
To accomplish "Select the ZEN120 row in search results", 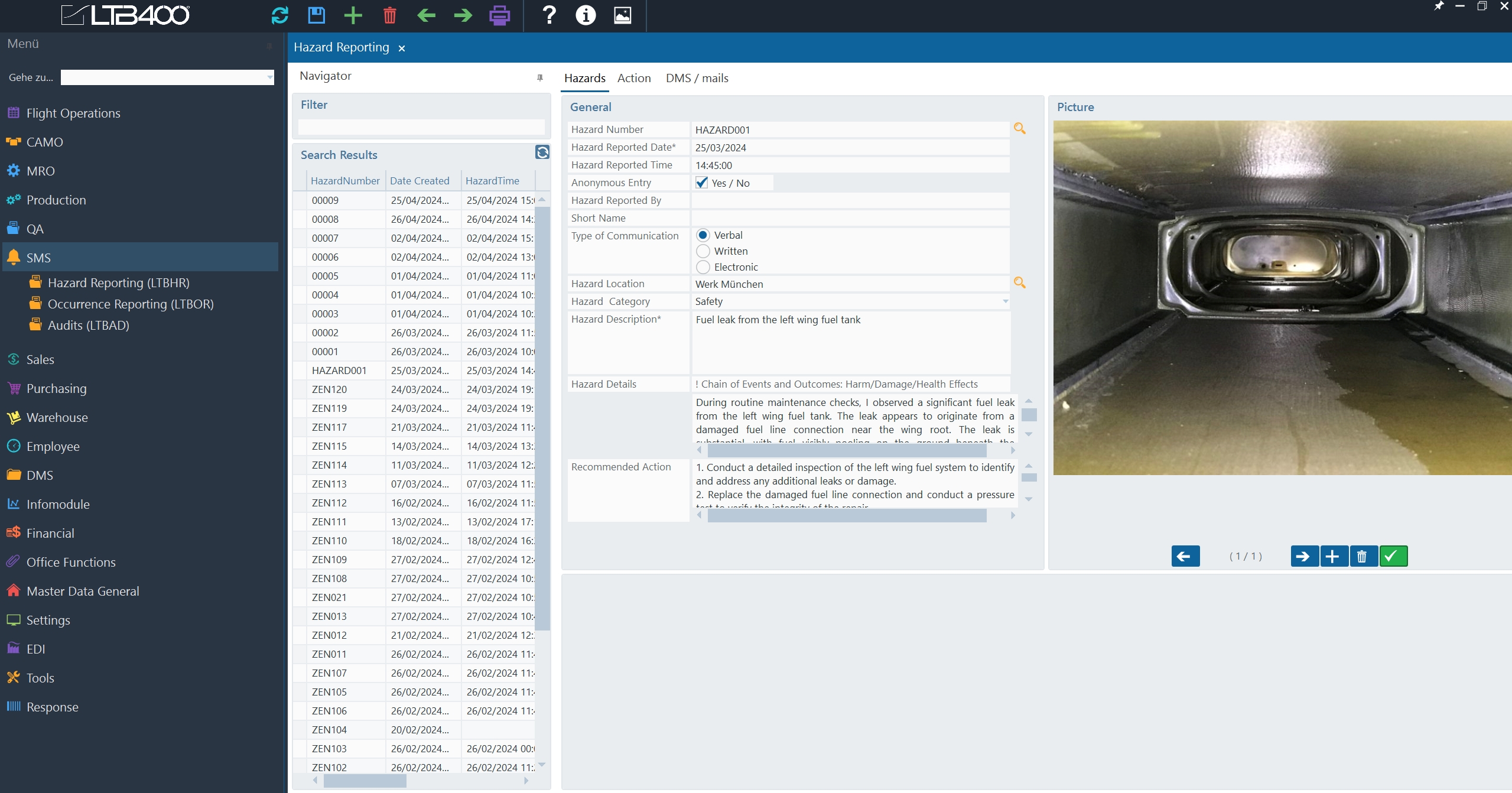I will tap(330, 389).
